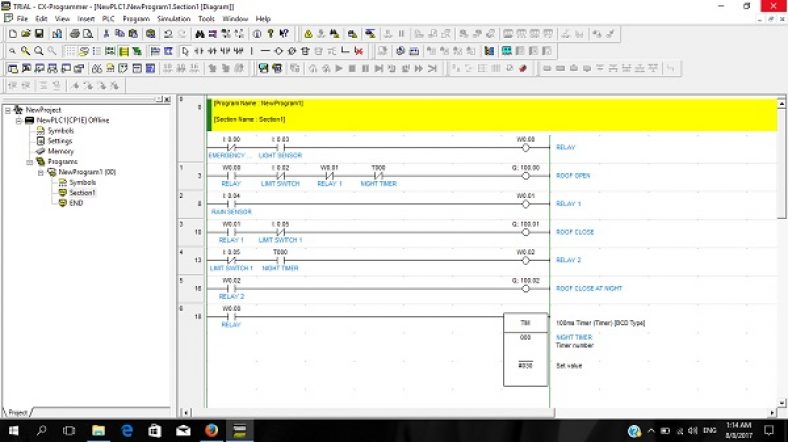Click the ladder vertical scrollbar up arrow

point(781,103)
